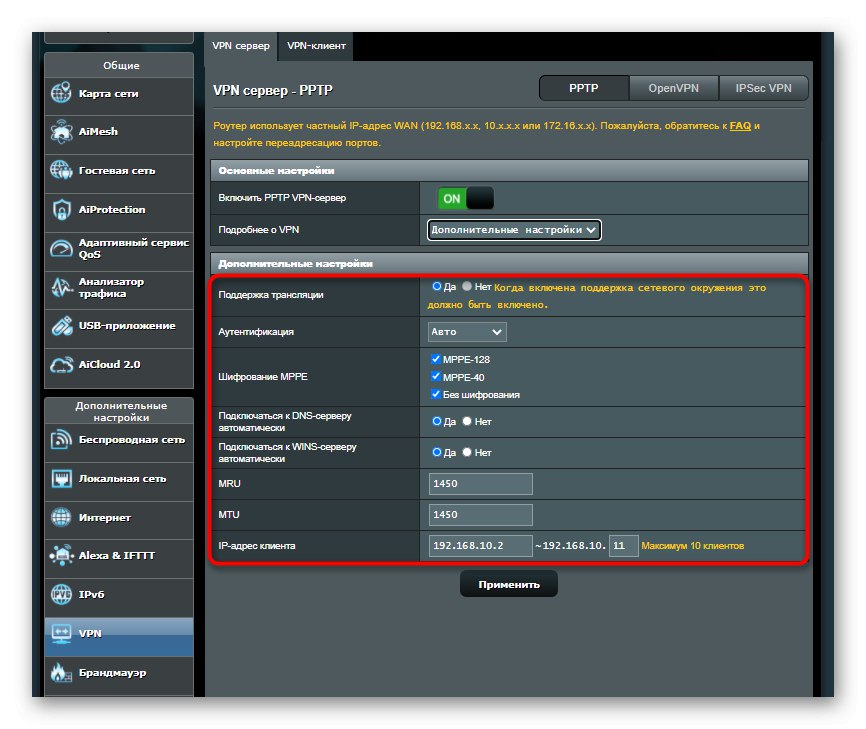Image resolution: width=866 pixels, height=729 pixels.
Task: Click the Беспроводная сеть wireless icon
Action: point(61,440)
